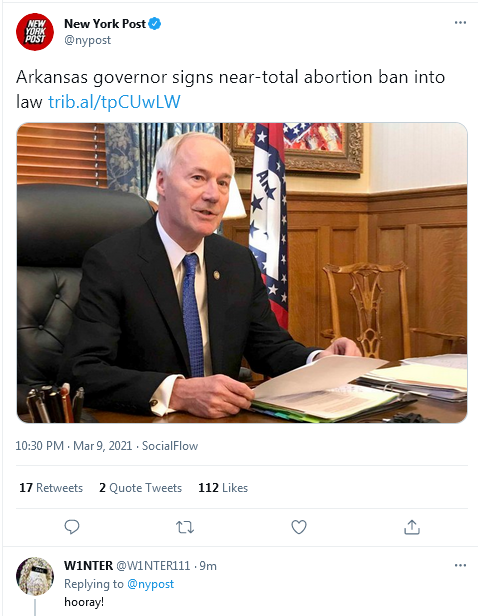Click the @nypost handle under the name

pyautogui.click(x=88, y=40)
